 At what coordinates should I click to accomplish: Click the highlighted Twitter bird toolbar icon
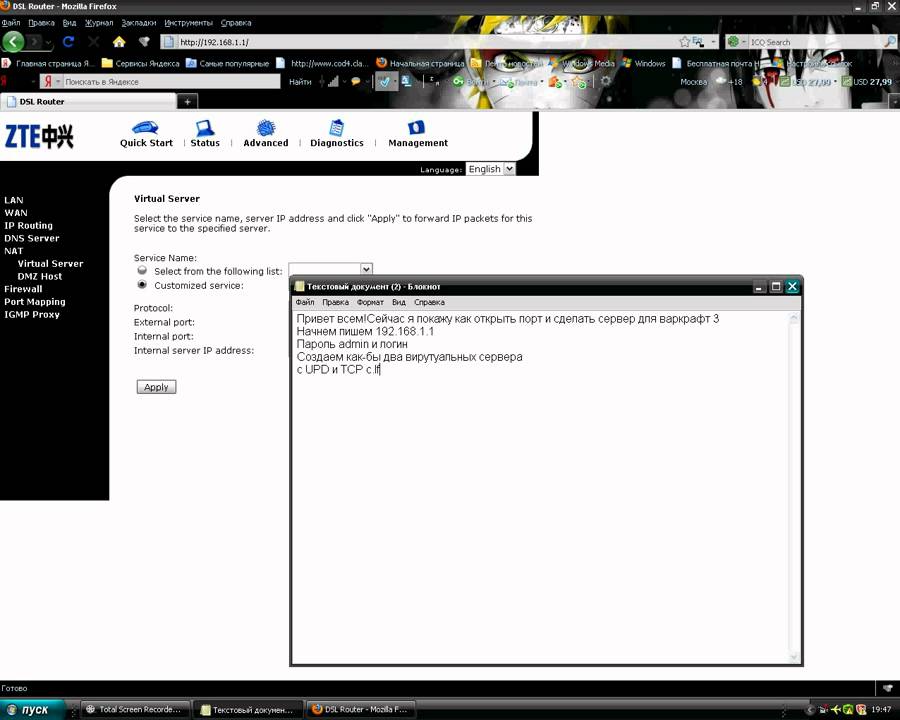pos(385,82)
